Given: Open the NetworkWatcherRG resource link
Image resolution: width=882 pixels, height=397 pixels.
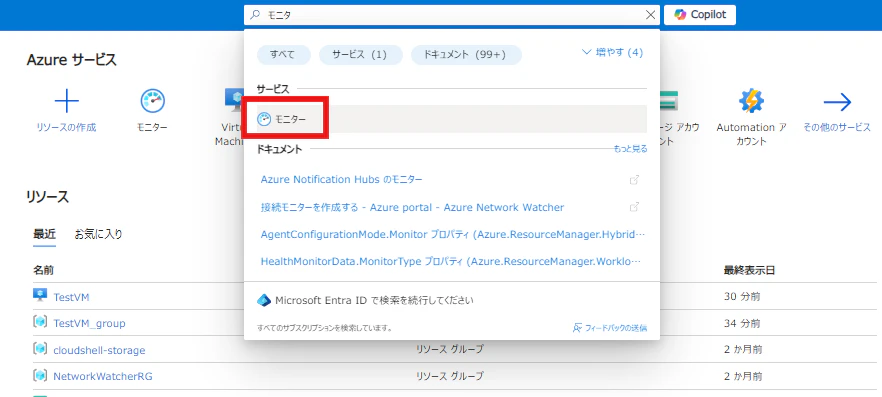Looking at the screenshot, I should [x=103, y=376].
